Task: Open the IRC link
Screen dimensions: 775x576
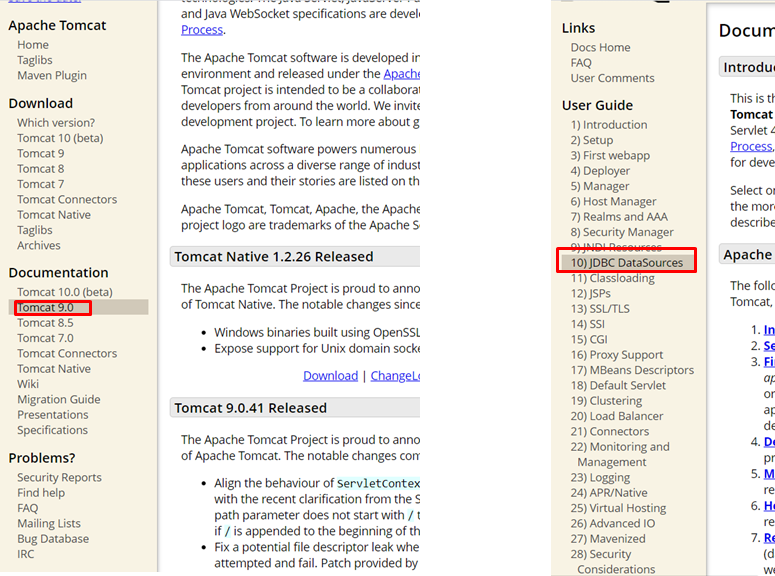Action: [x=26, y=554]
